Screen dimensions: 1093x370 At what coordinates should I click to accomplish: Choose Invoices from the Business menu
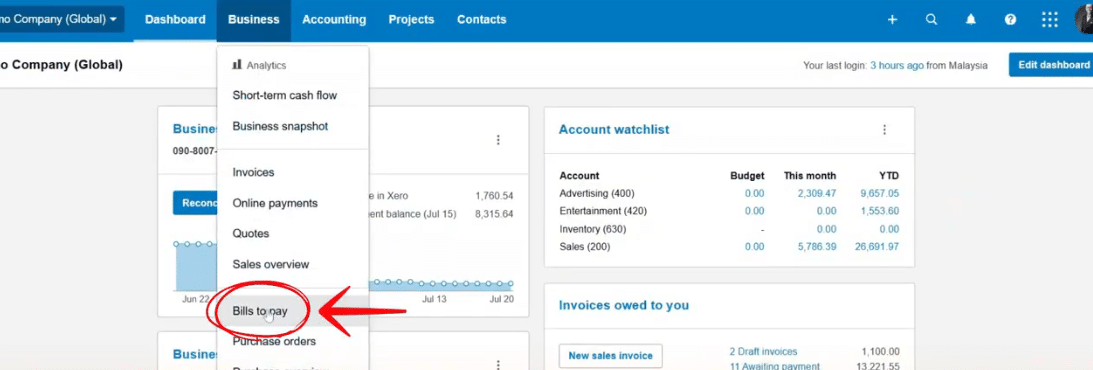293,172
